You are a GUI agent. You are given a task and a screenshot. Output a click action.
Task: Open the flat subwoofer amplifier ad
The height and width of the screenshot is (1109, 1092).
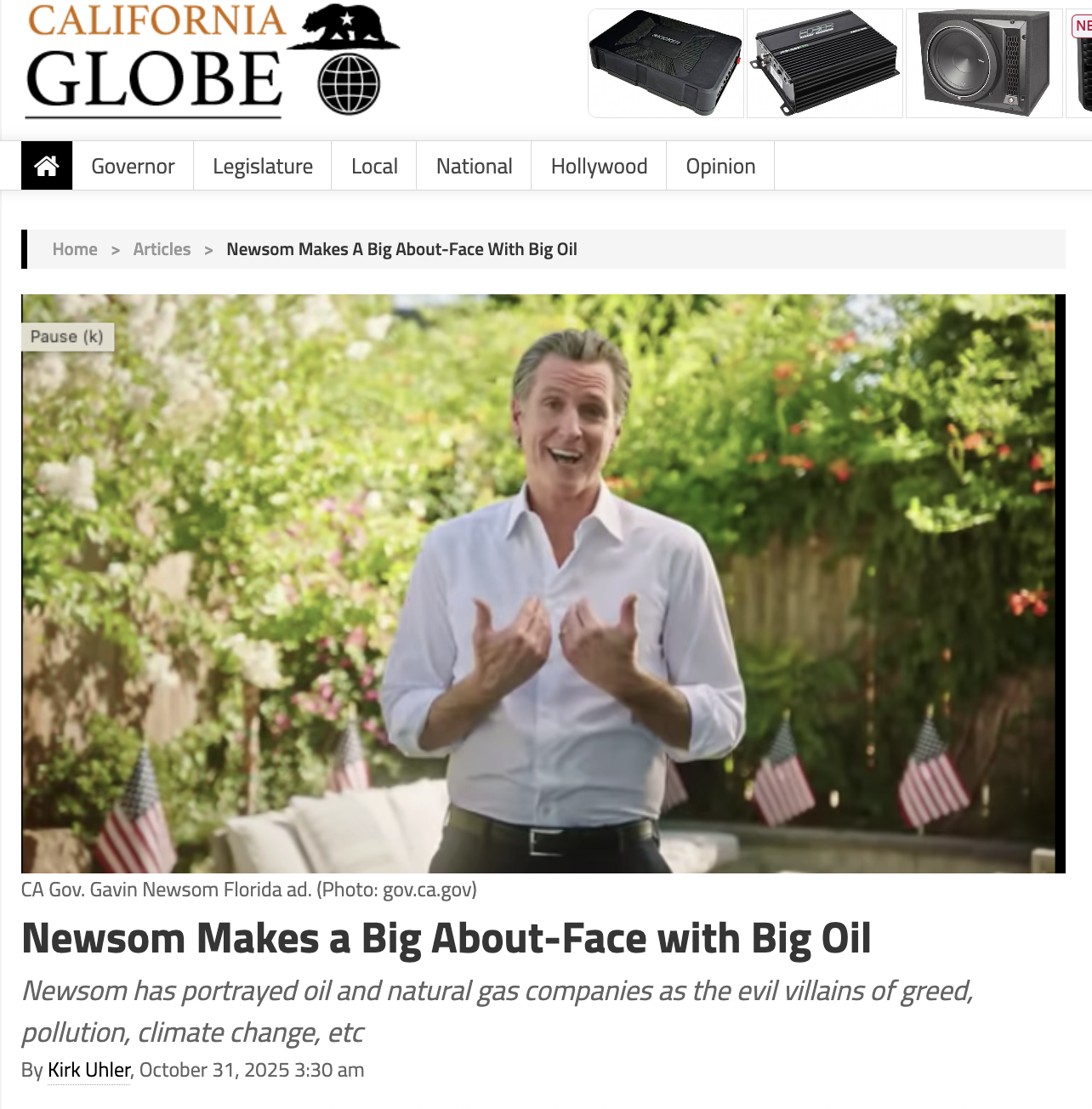666,63
